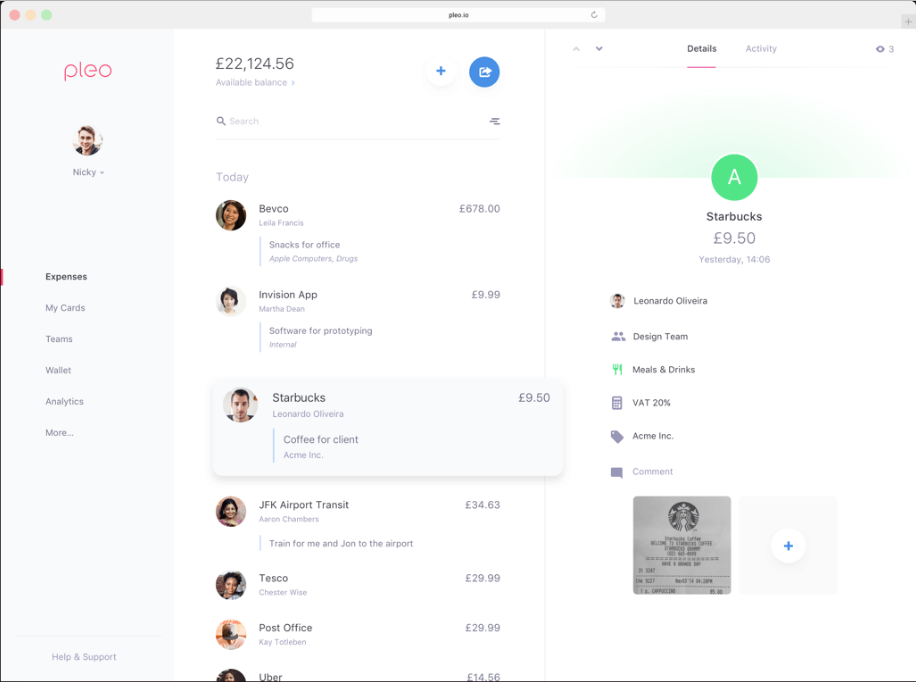
Task: Click the Snacks for office note
Action: click(x=304, y=245)
